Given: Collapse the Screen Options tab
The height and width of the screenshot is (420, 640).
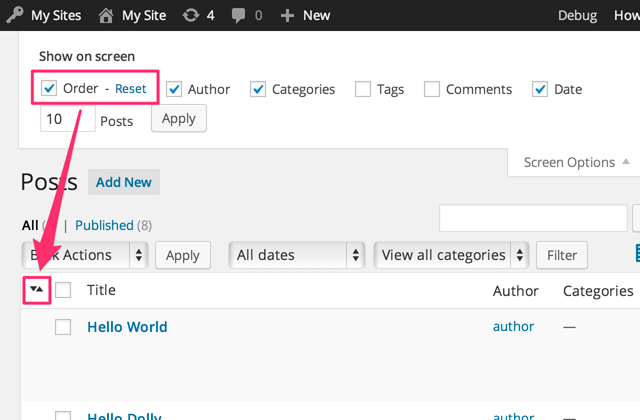Looking at the screenshot, I should coord(576,162).
